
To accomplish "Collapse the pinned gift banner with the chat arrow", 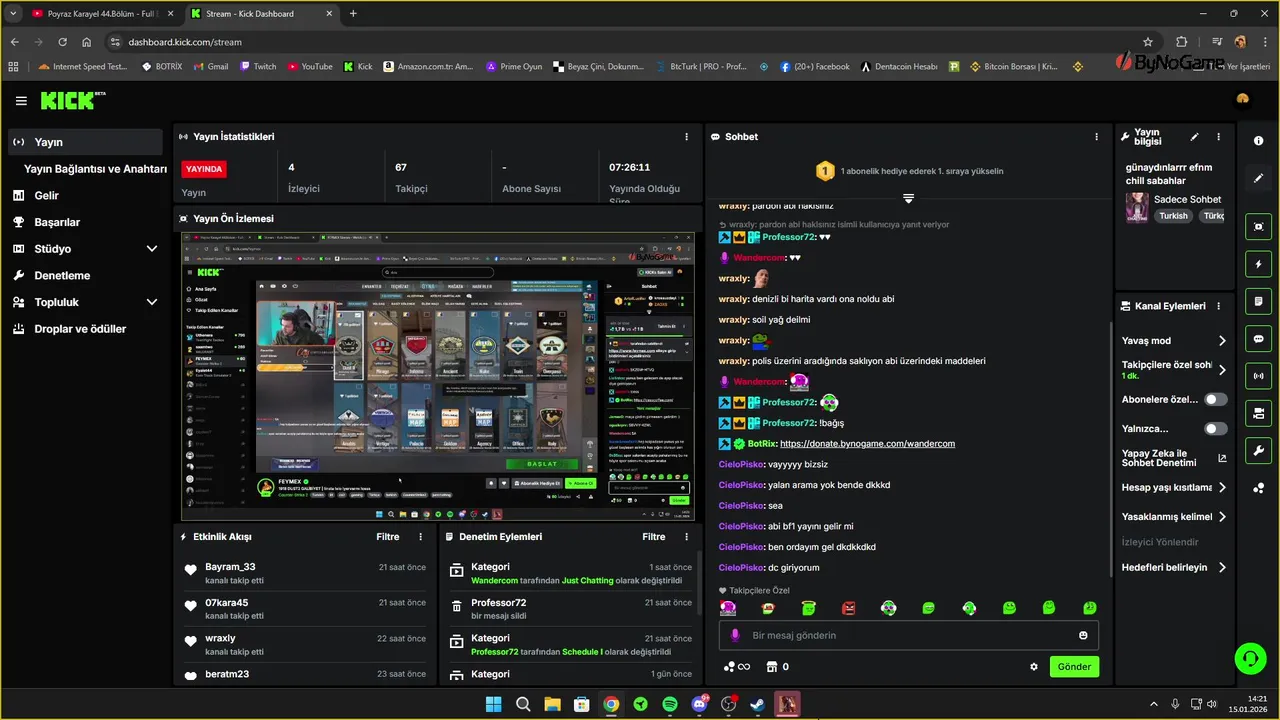I will (908, 198).
